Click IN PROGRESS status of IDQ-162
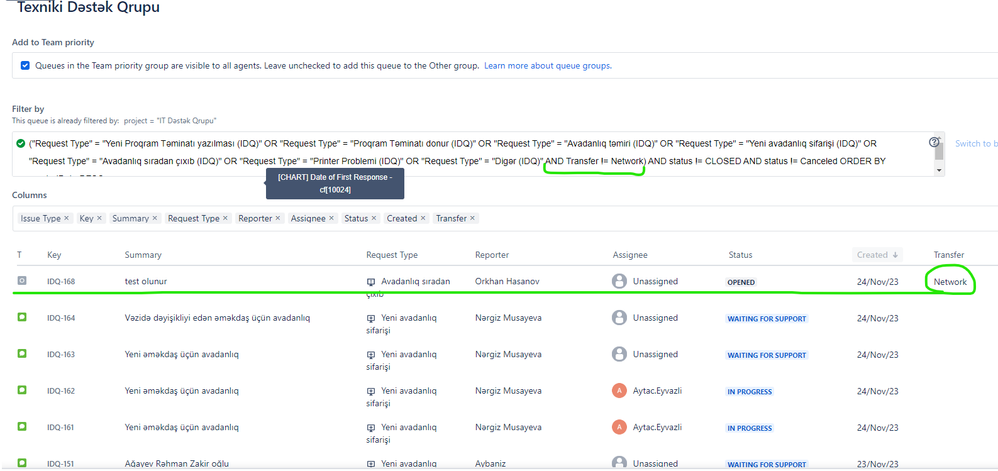The height and width of the screenshot is (471, 998). click(x=750, y=391)
